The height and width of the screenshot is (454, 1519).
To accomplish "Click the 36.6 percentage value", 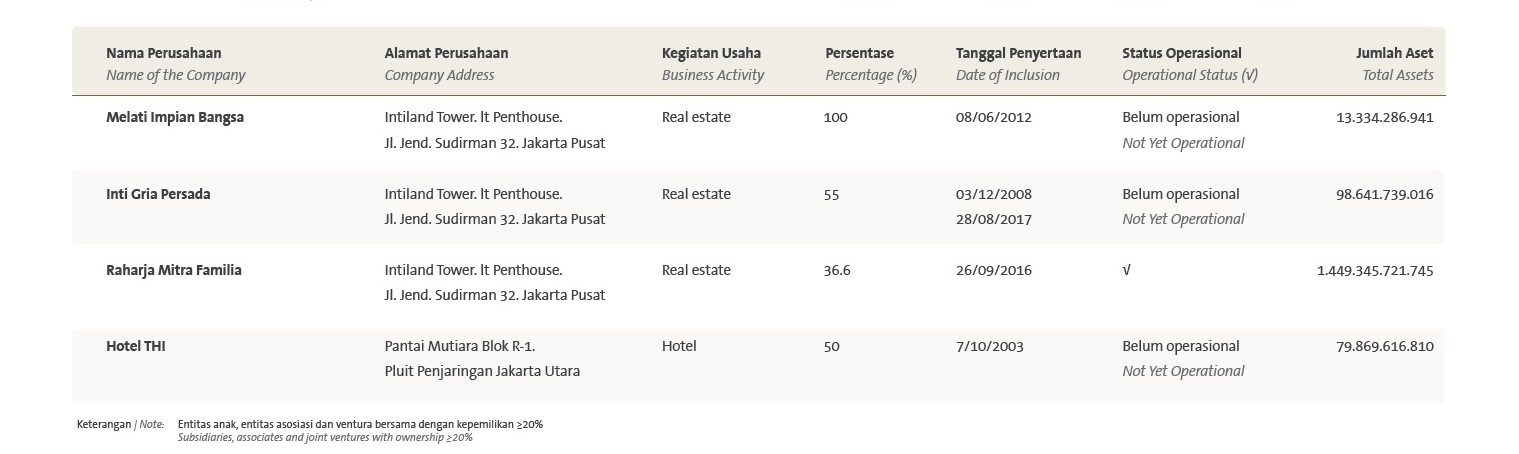I will pos(837,270).
